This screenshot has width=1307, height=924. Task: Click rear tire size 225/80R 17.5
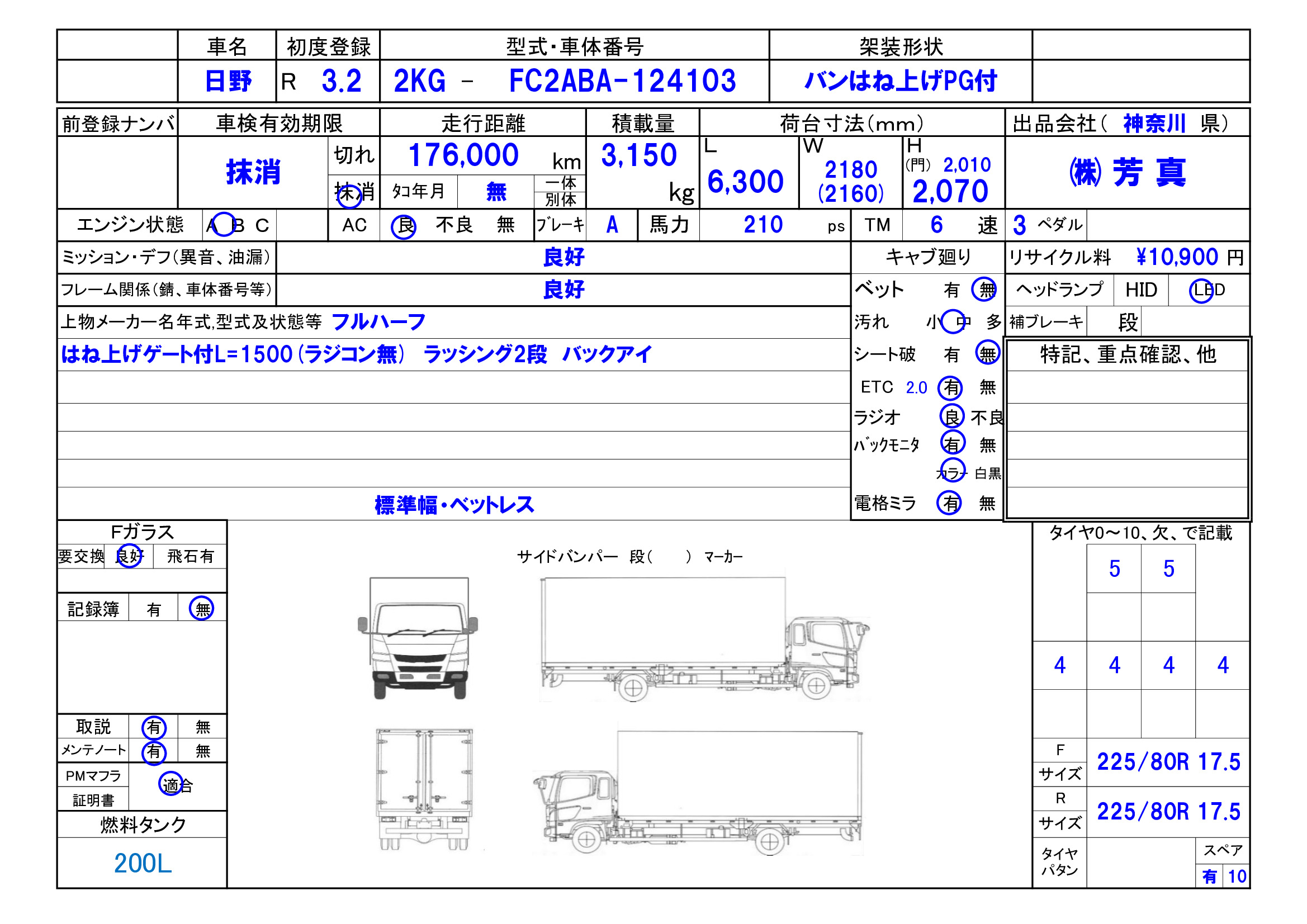(x=1168, y=812)
